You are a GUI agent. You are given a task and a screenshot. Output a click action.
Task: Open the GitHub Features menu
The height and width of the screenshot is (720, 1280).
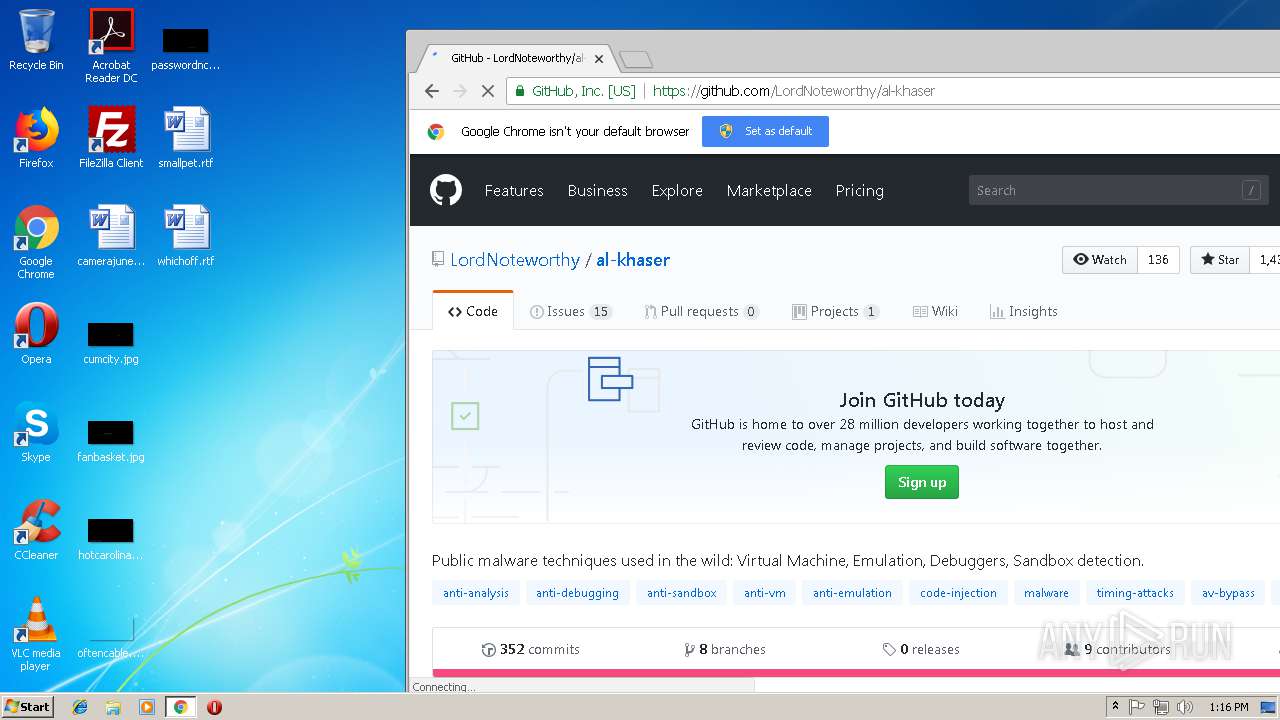(514, 190)
